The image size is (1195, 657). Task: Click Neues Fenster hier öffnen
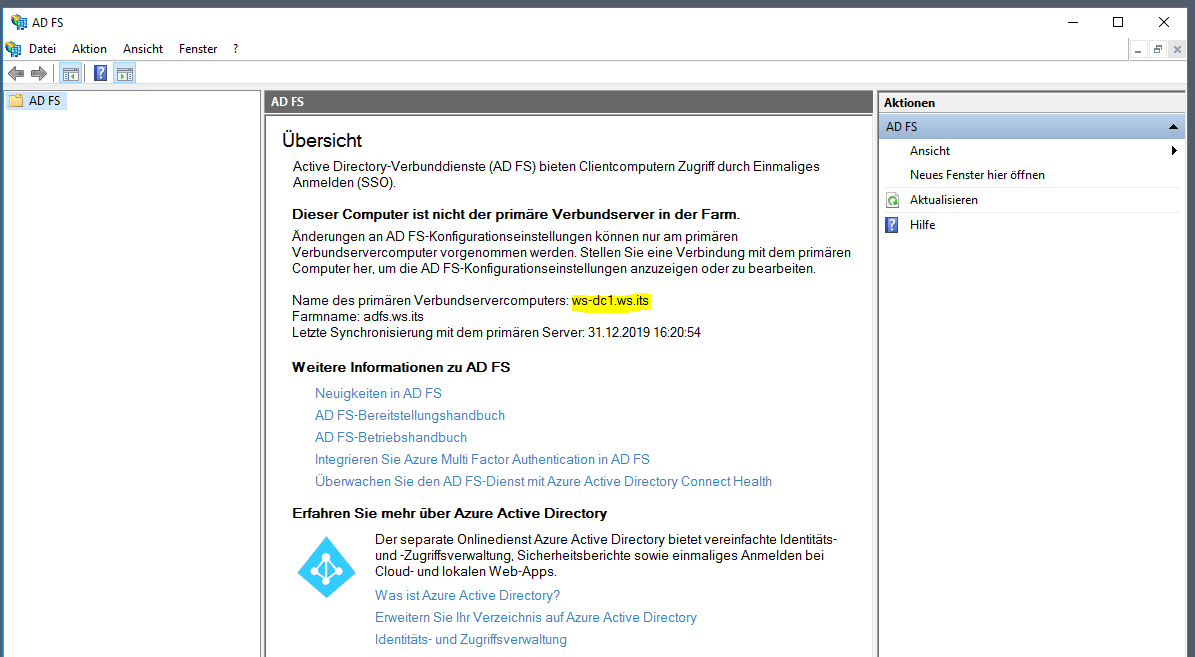(977, 175)
